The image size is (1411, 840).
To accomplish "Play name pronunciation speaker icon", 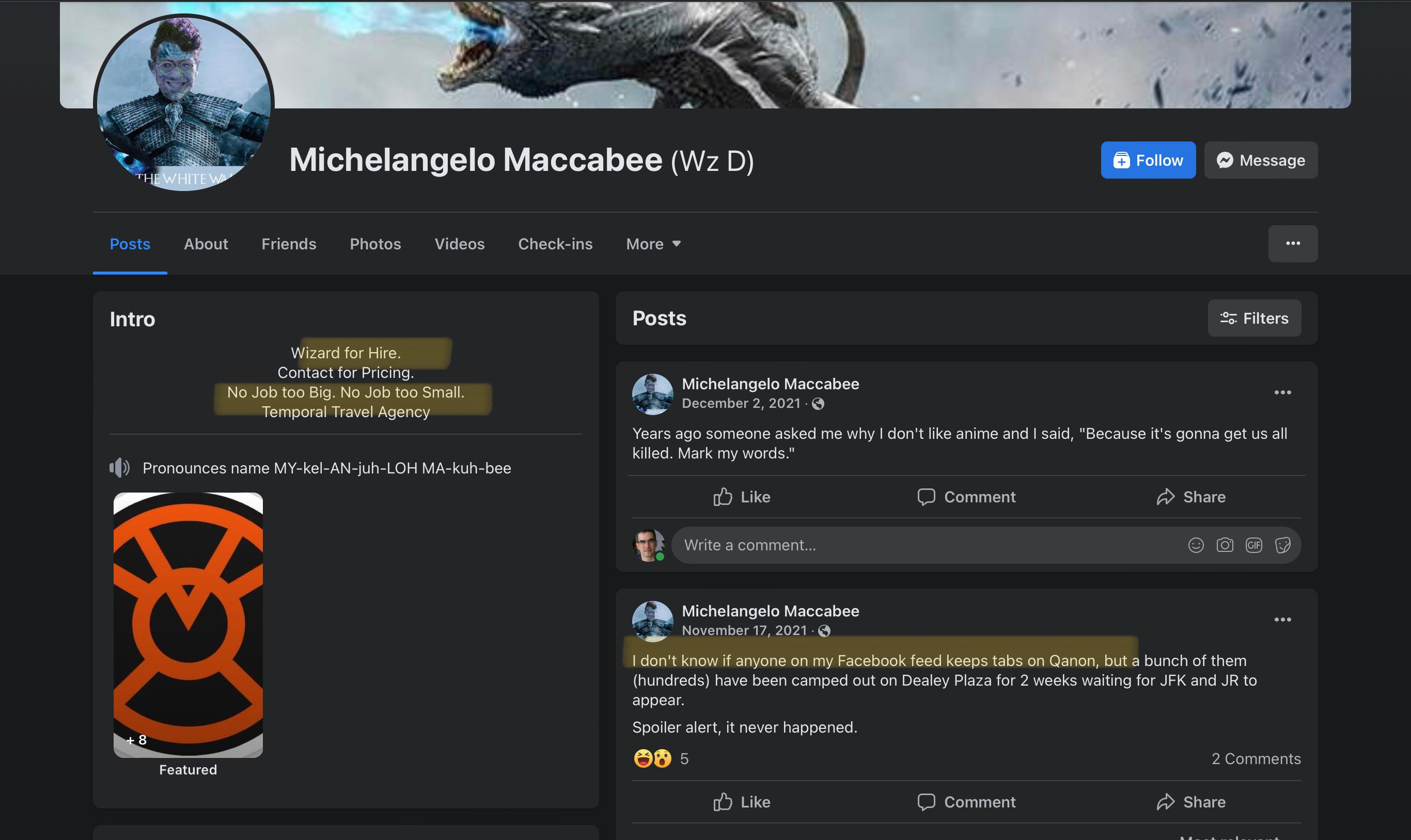I will [119, 468].
